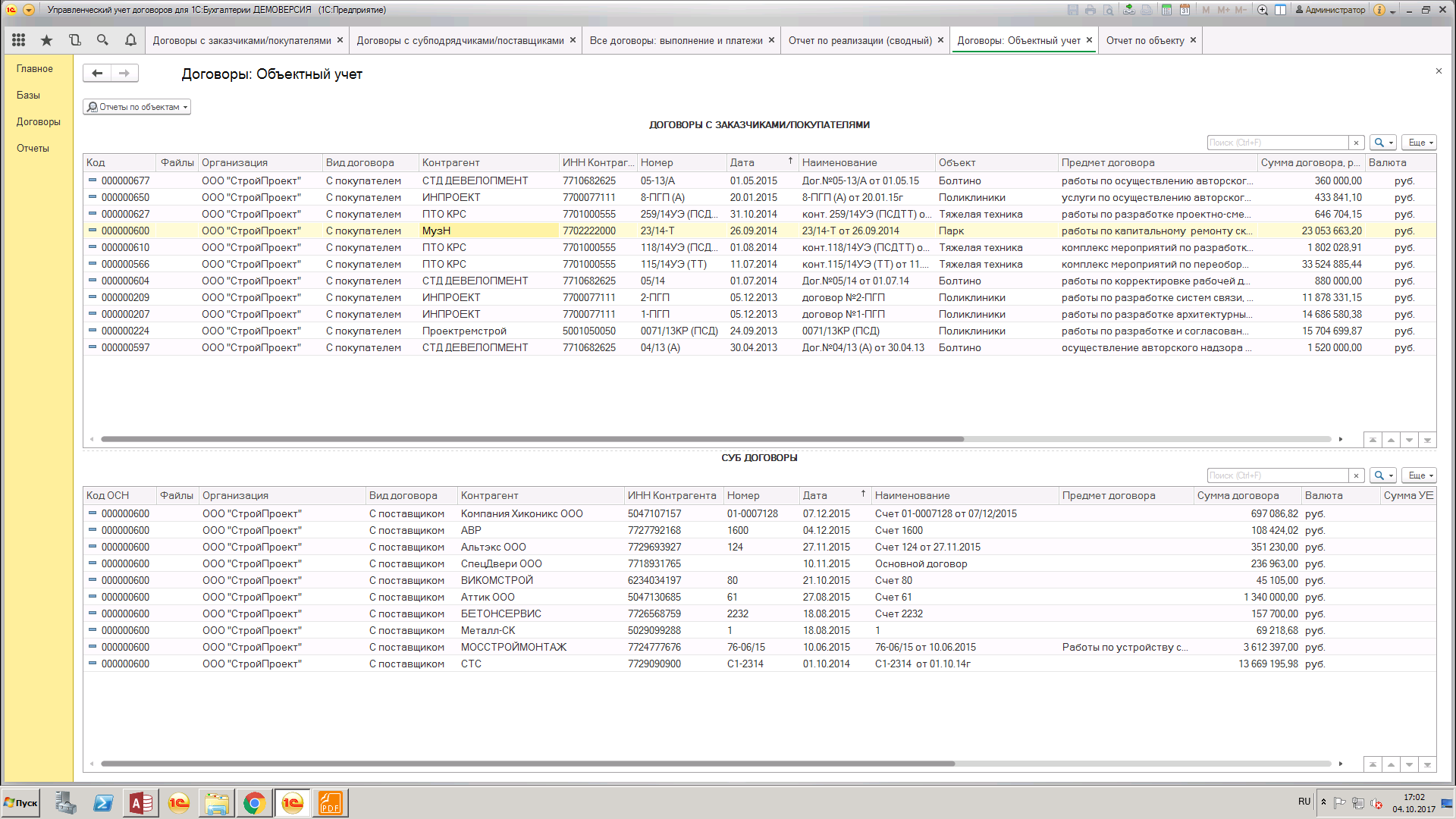The width and height of the screenshot is (1456, 819).
Task: Move one row up in upper table
Action: point(1391,440)
